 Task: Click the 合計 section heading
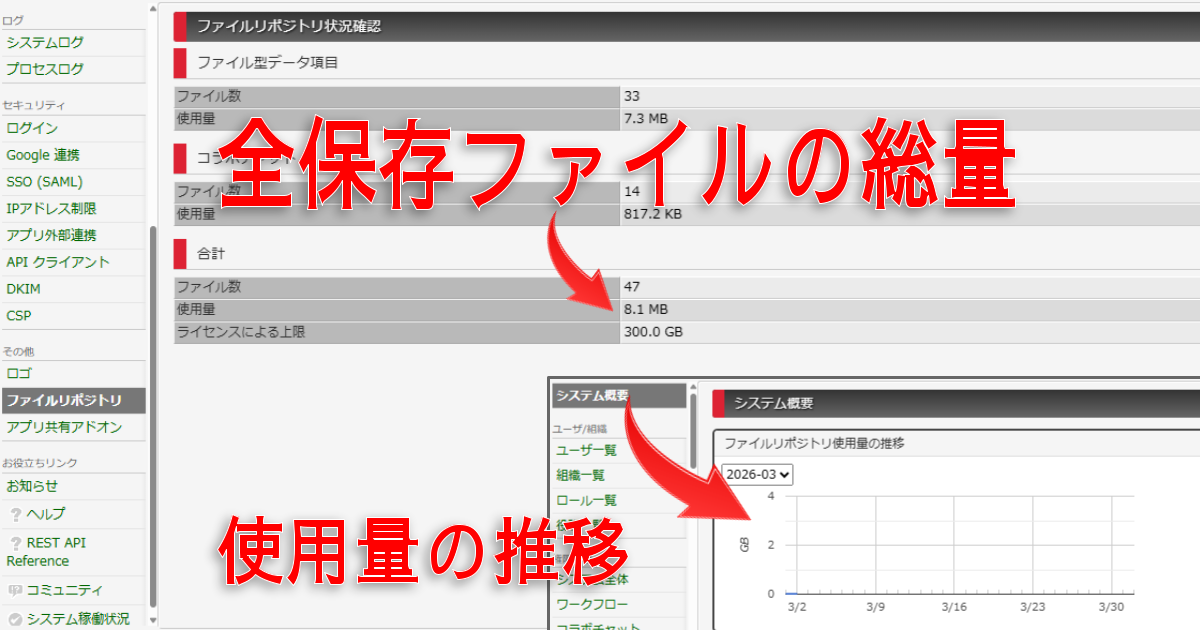(211, 254)
